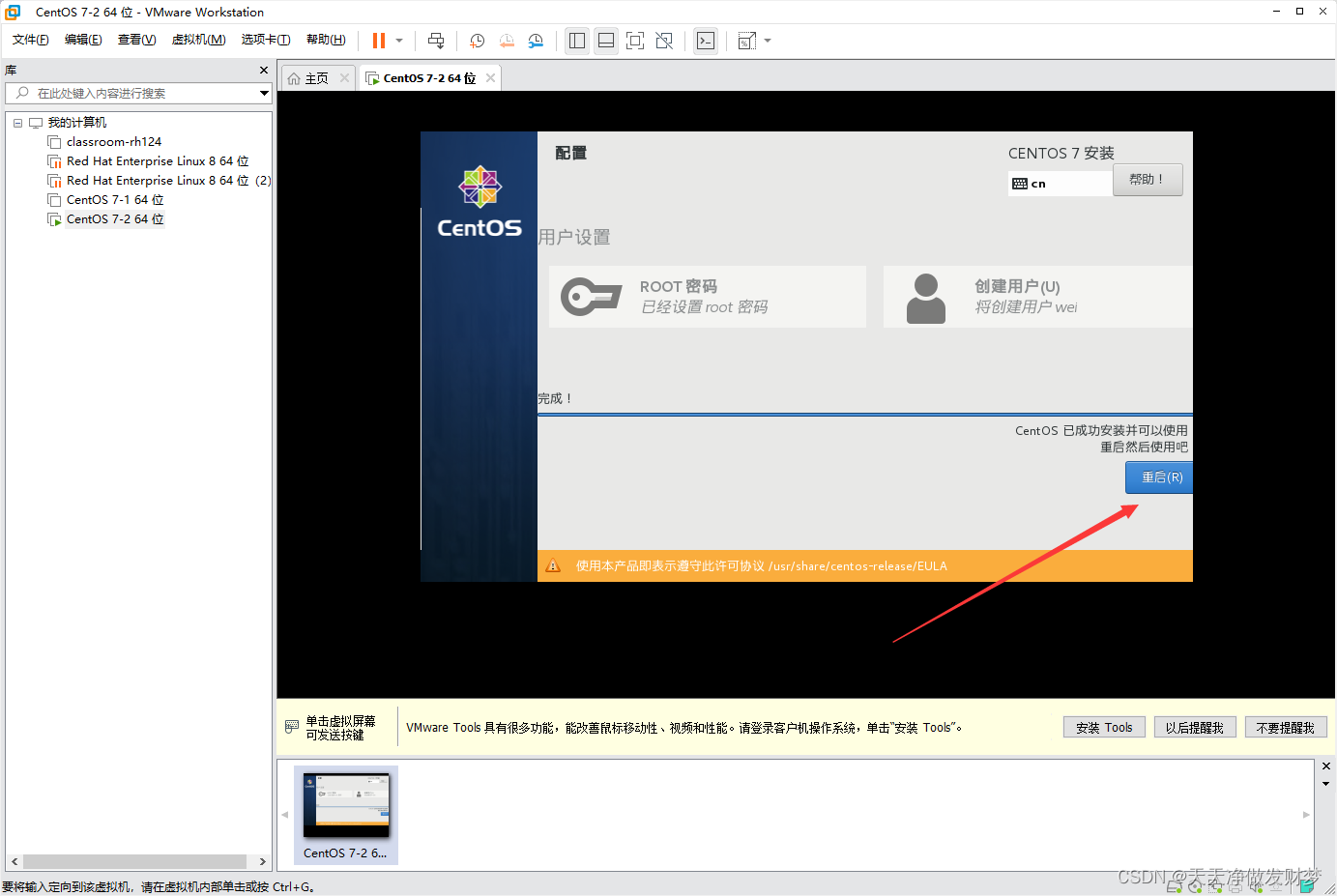
Task: Open the 选项卡(T) menu
Action: click(x=266, y=40)
